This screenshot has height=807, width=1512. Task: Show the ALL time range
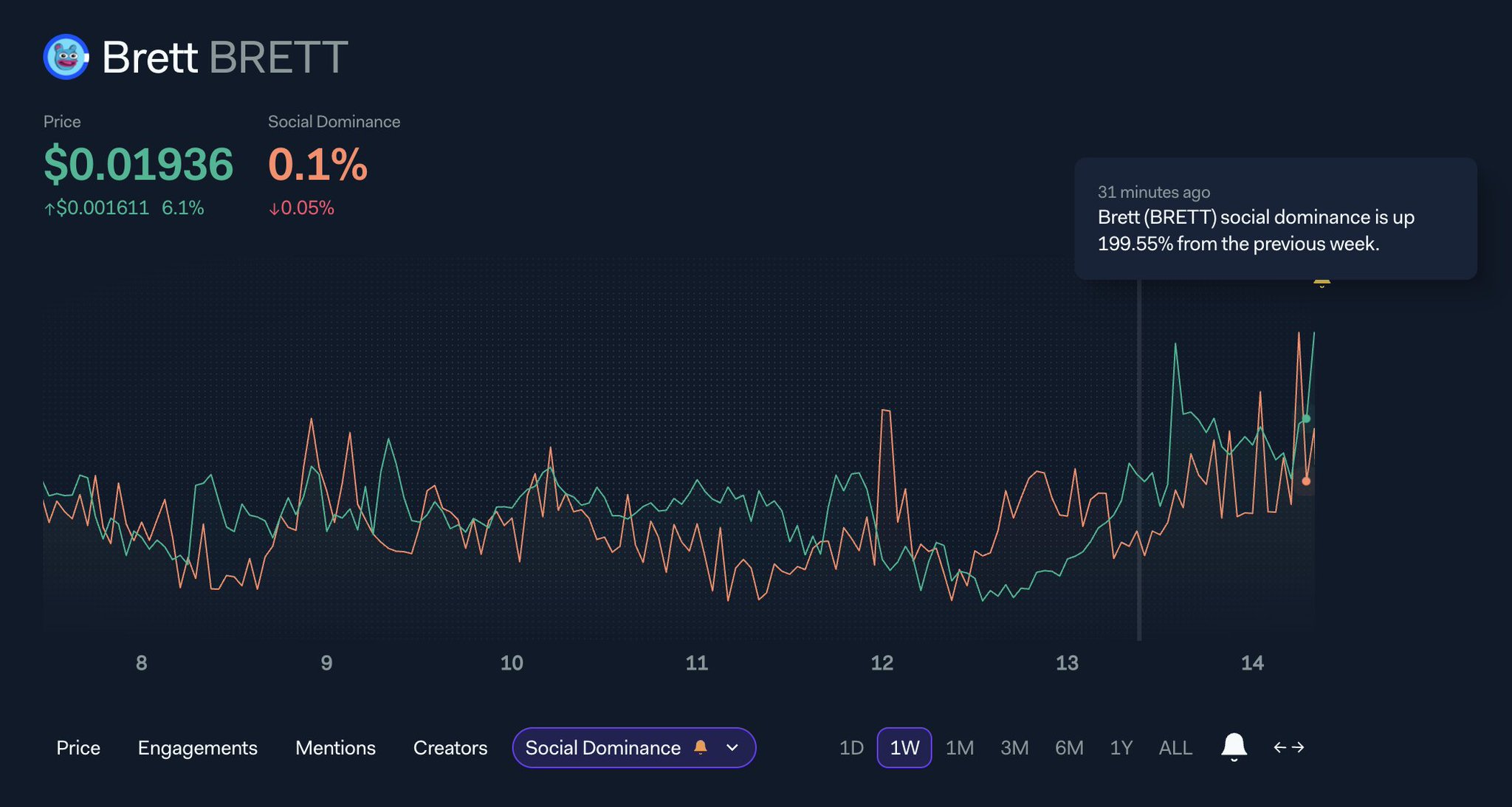tap(1175, 748)
